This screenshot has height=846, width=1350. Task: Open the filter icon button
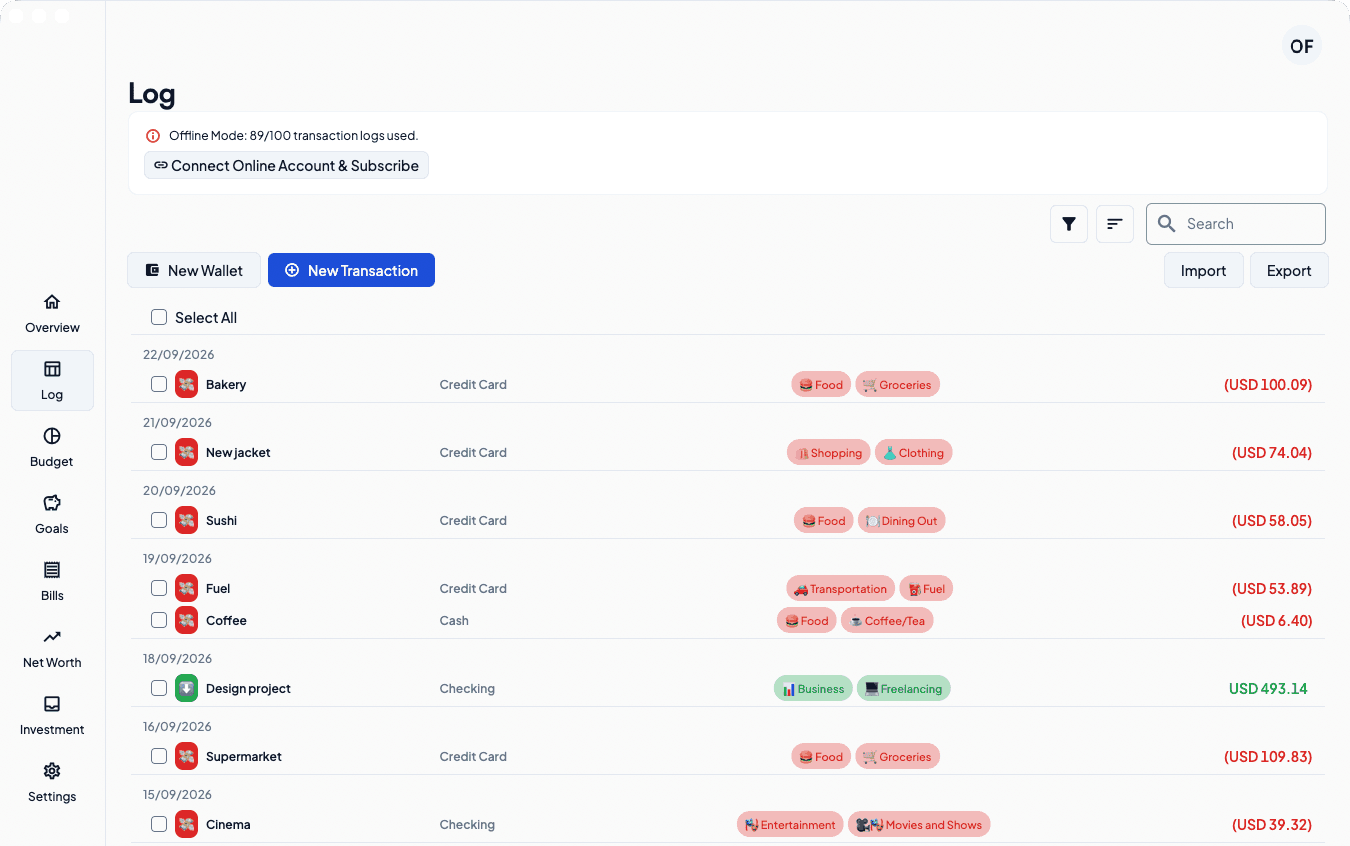pyautogui.click(x=1069, y=224)
